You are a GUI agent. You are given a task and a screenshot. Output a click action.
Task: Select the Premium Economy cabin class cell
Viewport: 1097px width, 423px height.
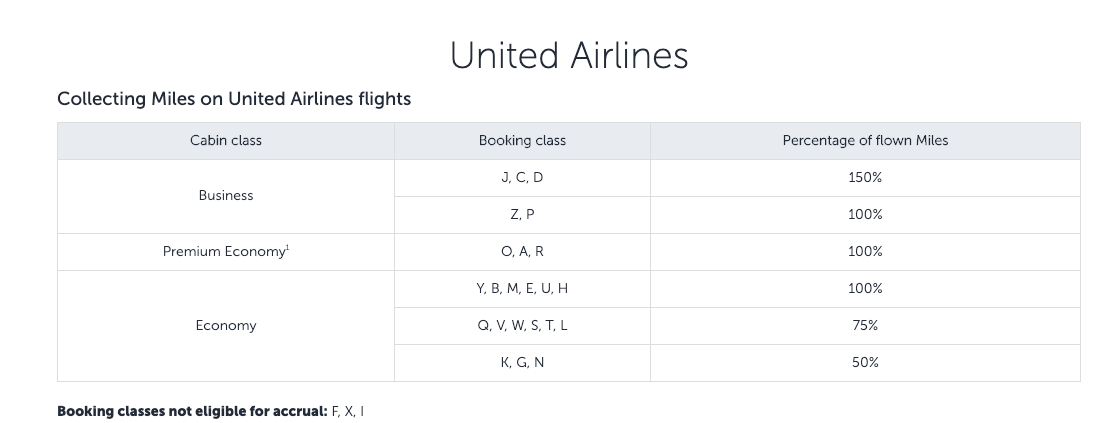(x=223, y=252)
